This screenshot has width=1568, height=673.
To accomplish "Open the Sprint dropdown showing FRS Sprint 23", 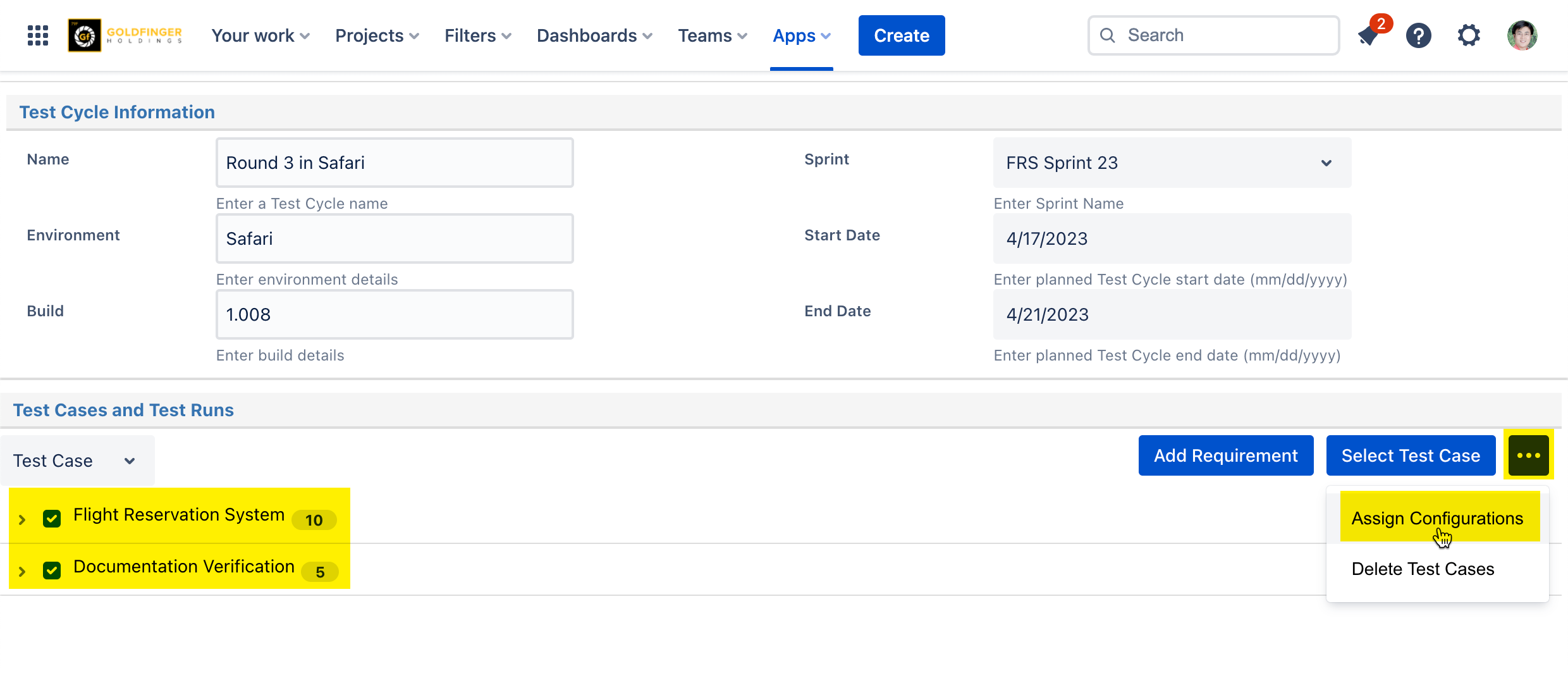I will point(1172,163).
